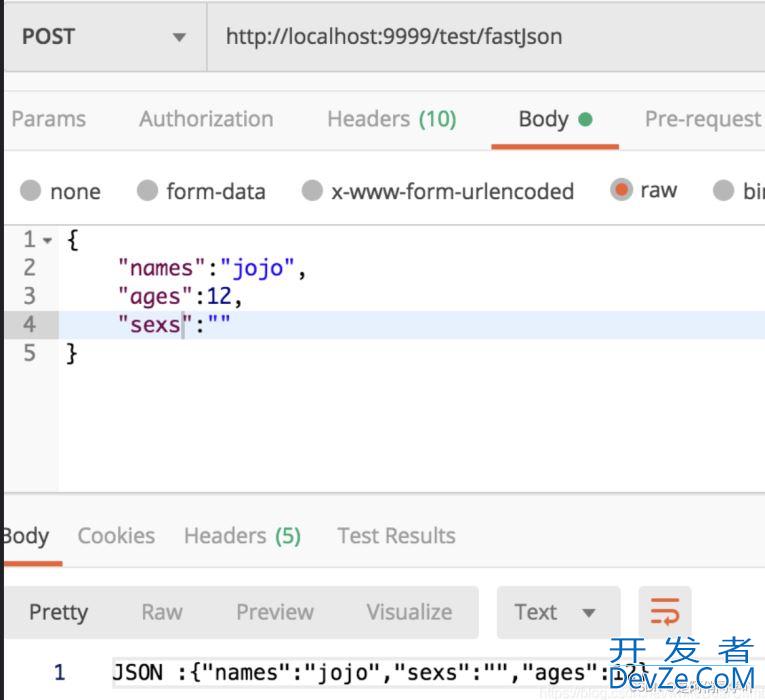Select the none body type
Viewport: 765px width, 700px height.
click(x=30, y=191)
